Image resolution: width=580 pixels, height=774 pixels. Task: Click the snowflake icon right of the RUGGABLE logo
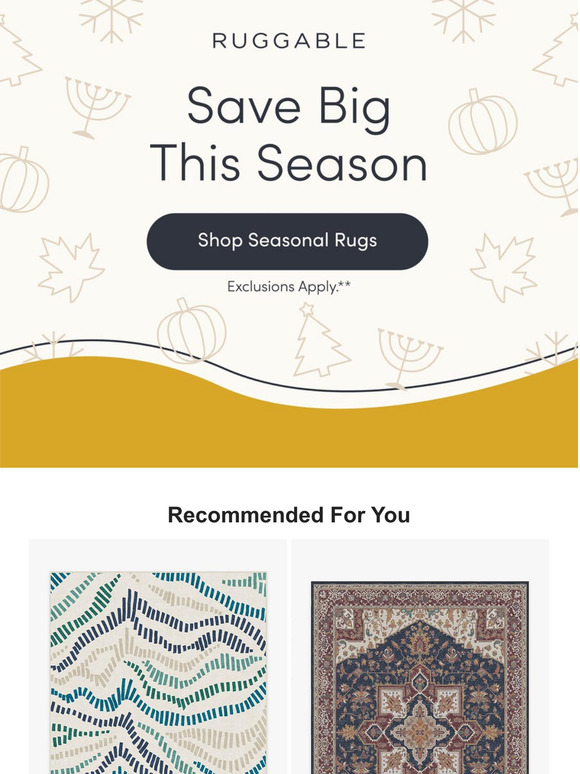point(464,20)
